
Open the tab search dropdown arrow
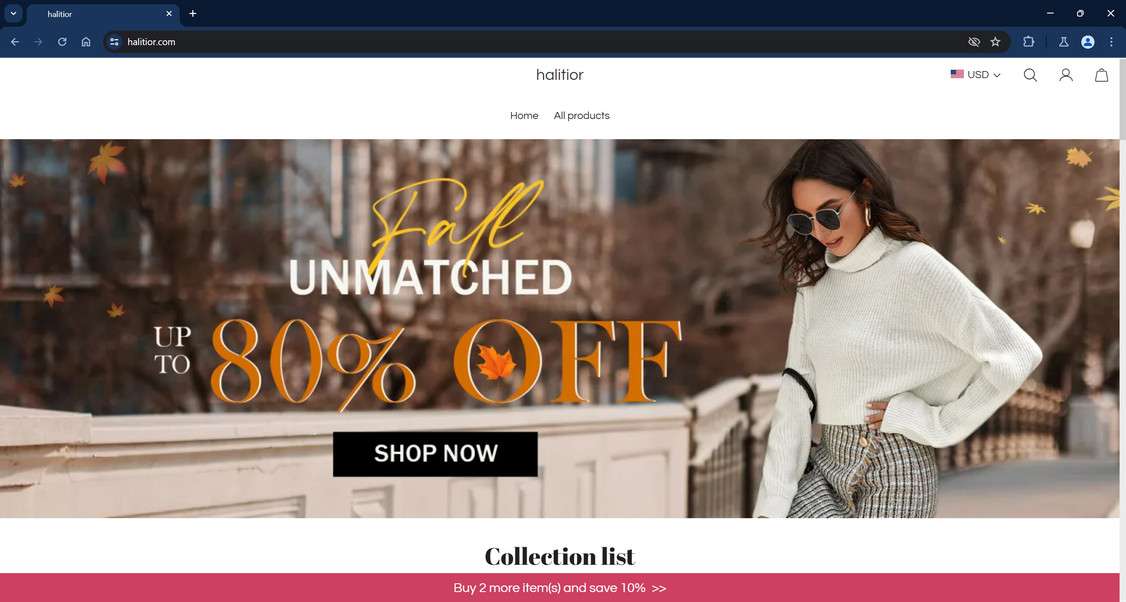[13, 14]
